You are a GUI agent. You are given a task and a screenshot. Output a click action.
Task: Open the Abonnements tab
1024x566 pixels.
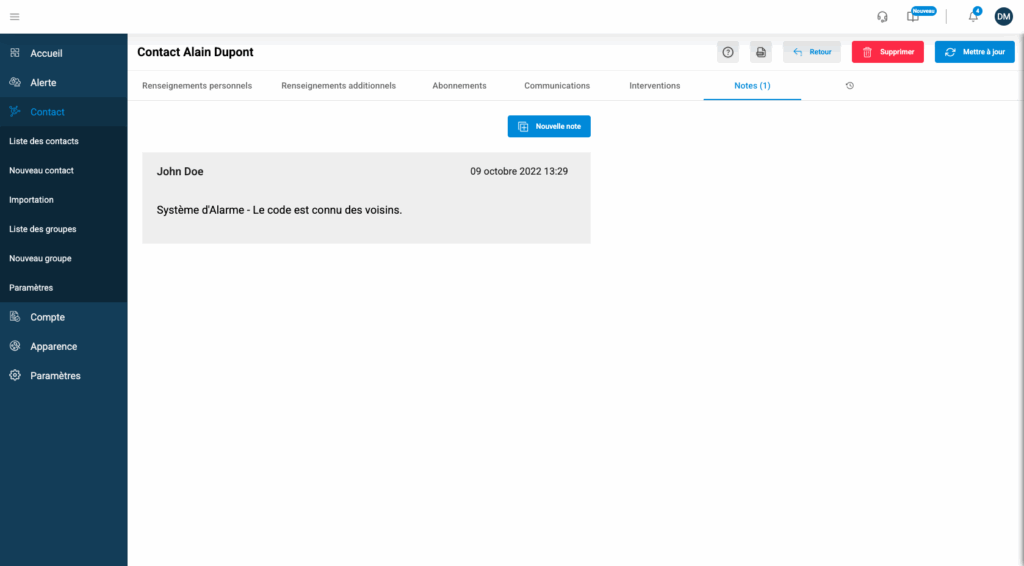pyautogui.click(x=459, y=86)
